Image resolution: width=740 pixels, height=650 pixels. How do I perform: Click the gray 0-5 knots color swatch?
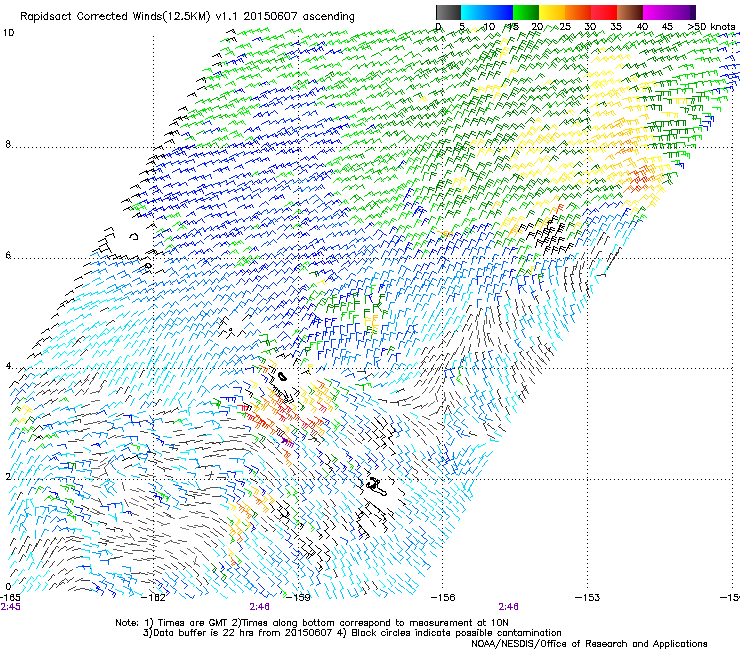(x=448, y=12)
